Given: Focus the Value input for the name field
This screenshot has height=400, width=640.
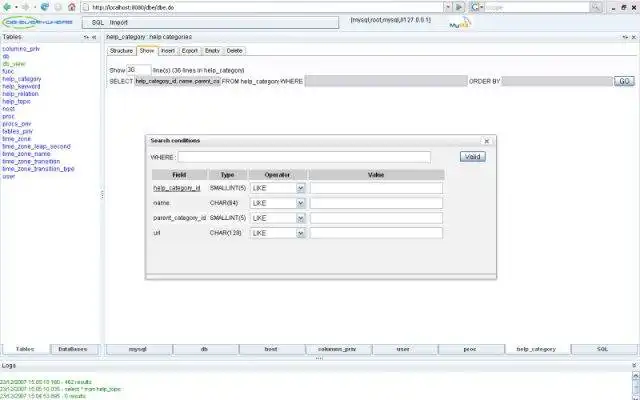Looking at the screenshot, I should [376, 203].
